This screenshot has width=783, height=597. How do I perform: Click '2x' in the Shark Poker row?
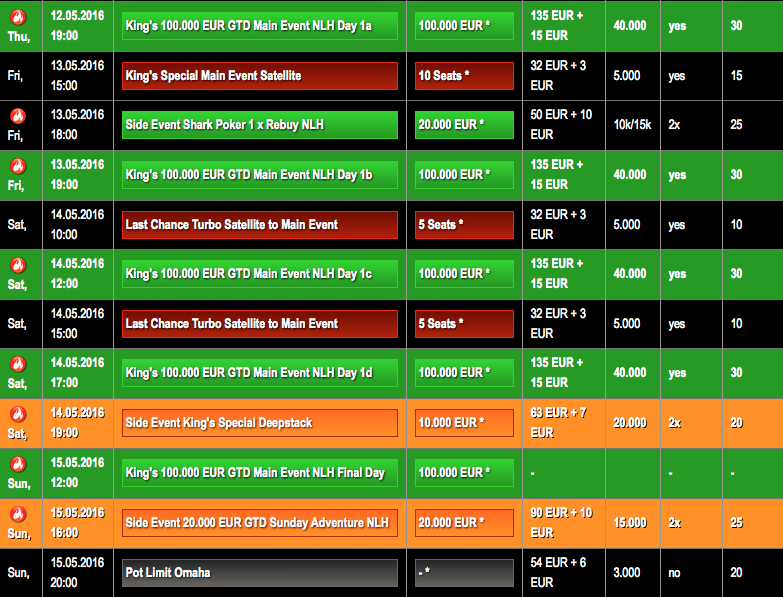pyautogui.click(x=674, y=125)
